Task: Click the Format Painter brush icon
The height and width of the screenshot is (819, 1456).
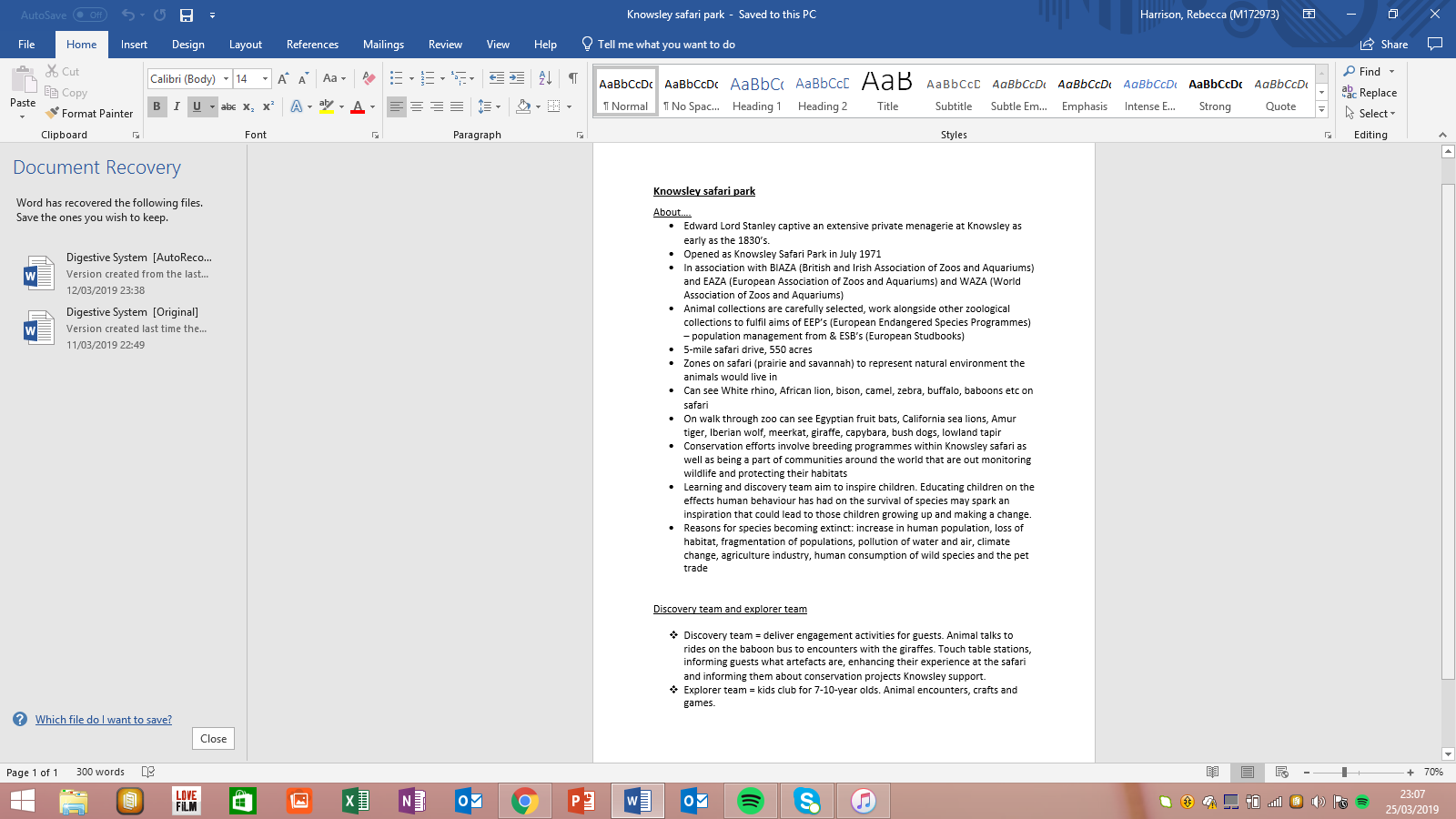Action: [53, 113]
